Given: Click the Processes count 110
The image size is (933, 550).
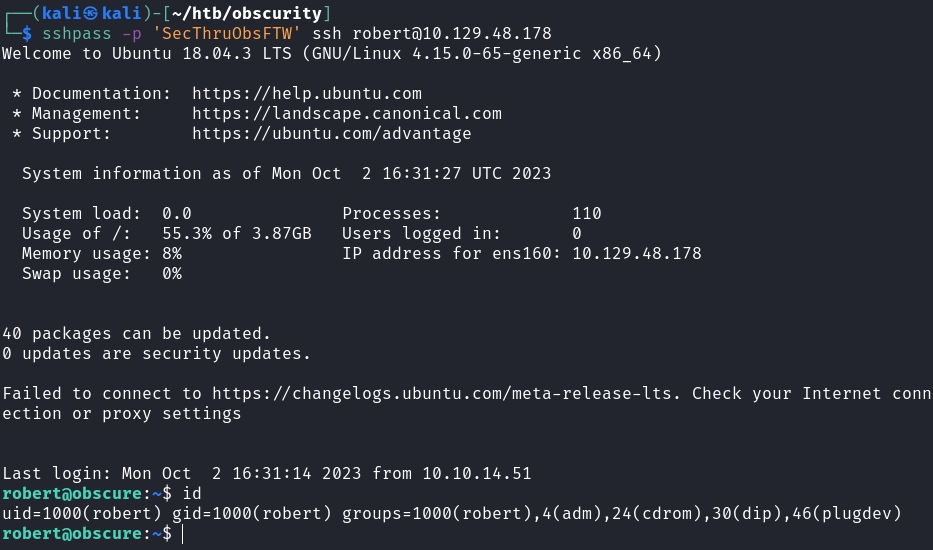Looking at the screenshot, I should (x=587, y=214).
